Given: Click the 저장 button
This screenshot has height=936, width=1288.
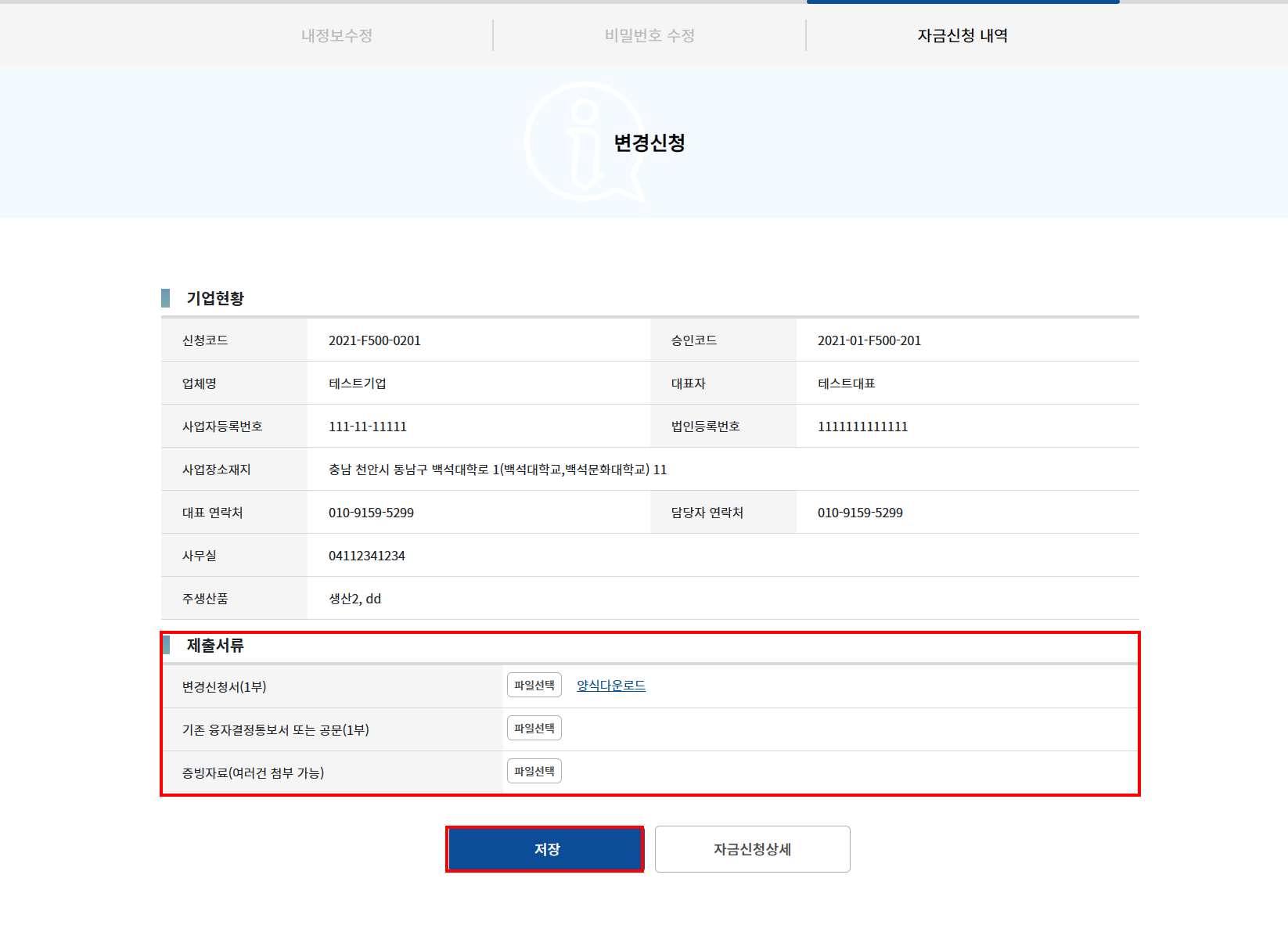Looking at the screenshot, I should tap(545, 849).
